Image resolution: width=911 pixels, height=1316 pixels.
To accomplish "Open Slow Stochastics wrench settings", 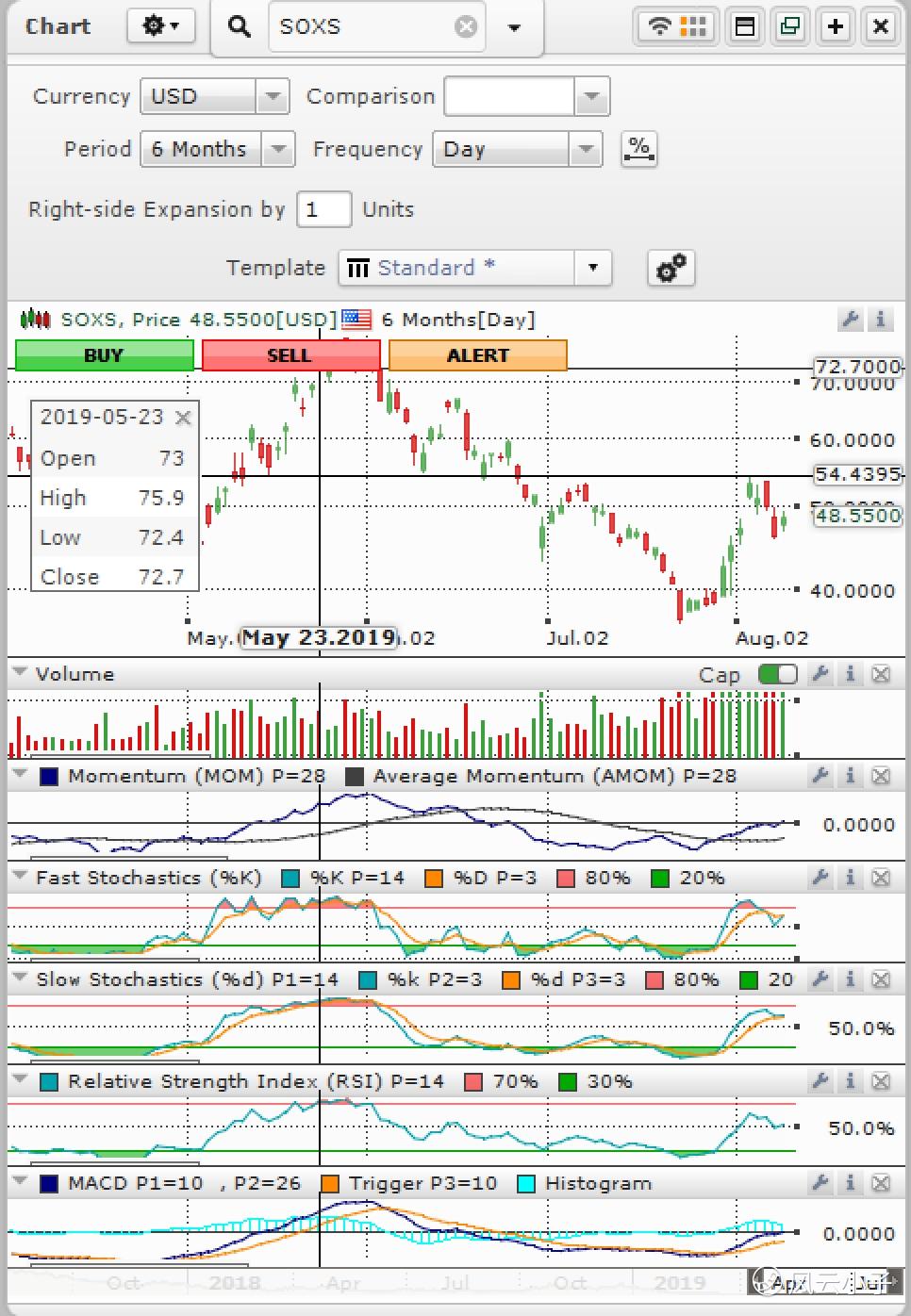I will pos(820,979).
